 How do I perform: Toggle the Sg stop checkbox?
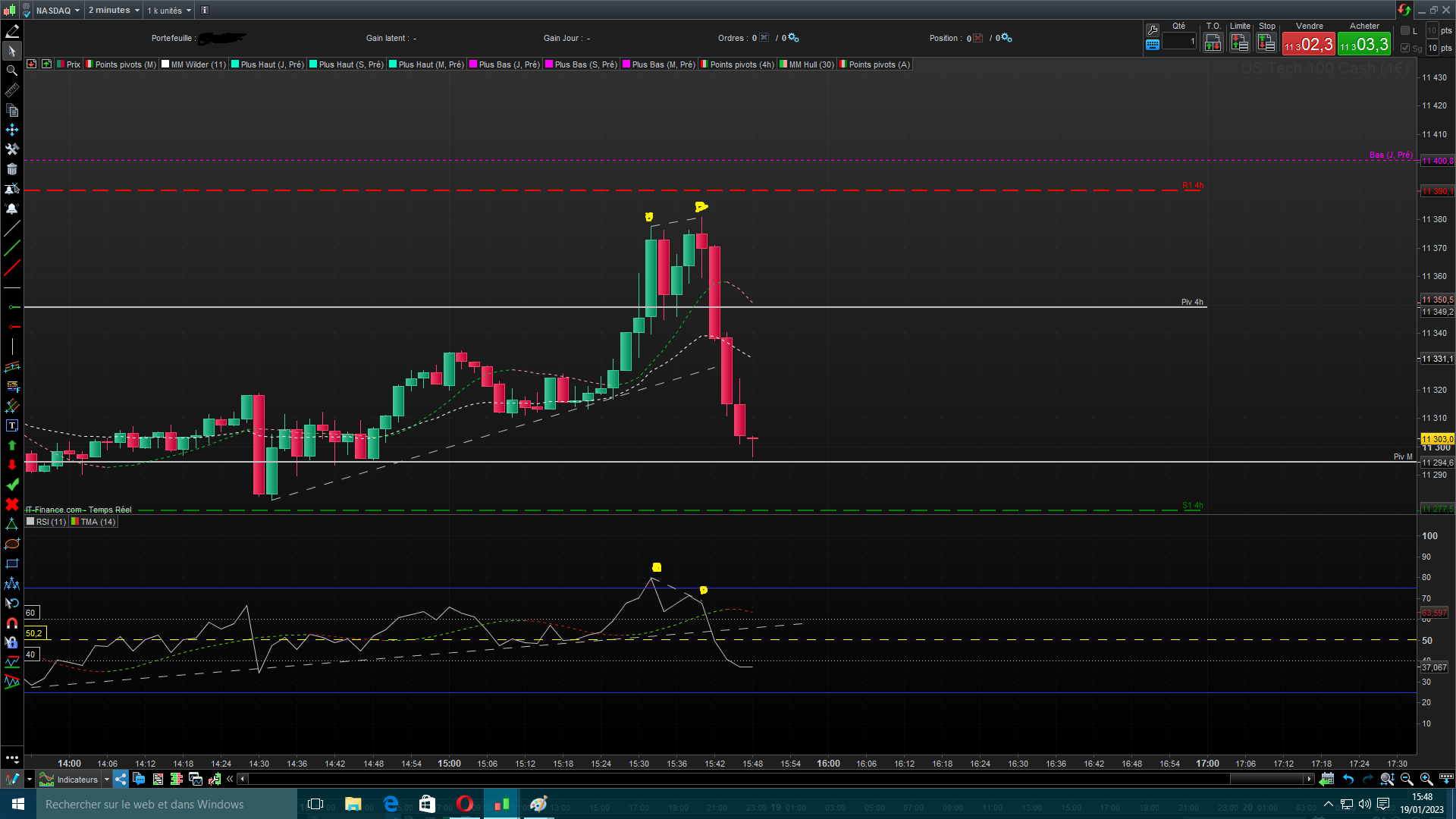coord(1405,48)
